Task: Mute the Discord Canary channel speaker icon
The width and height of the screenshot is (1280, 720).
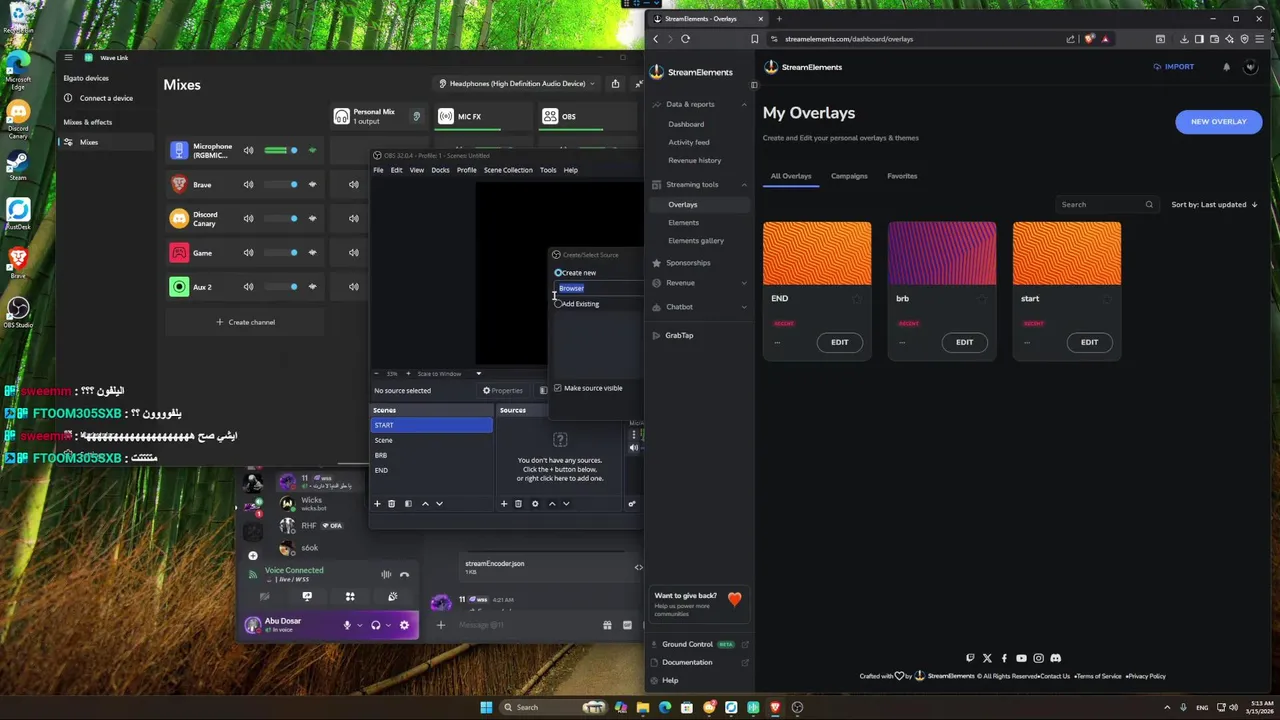Action: [x=248, y=218]
